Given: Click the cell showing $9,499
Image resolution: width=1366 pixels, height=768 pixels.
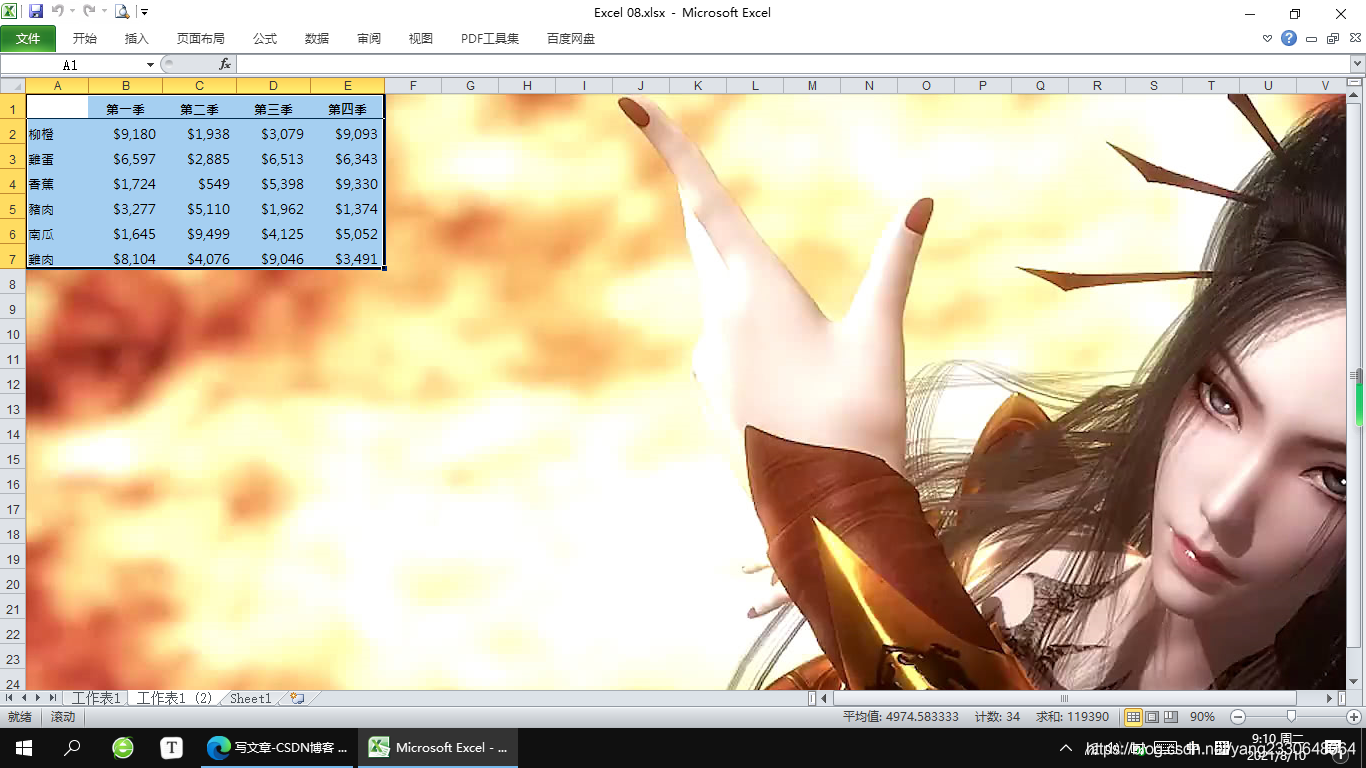Looking at the screenshot, I should (199, 234).
